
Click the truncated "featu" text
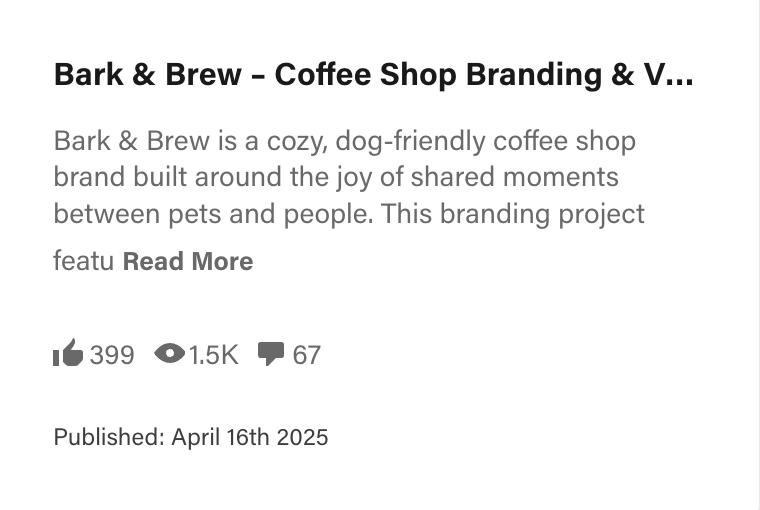tap(83, 261)
